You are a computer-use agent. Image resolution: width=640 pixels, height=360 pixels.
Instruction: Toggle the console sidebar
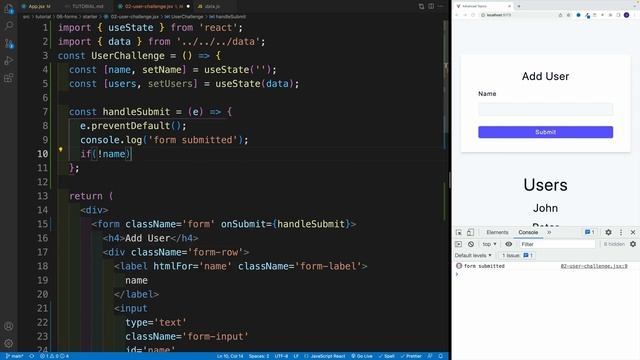459,244
